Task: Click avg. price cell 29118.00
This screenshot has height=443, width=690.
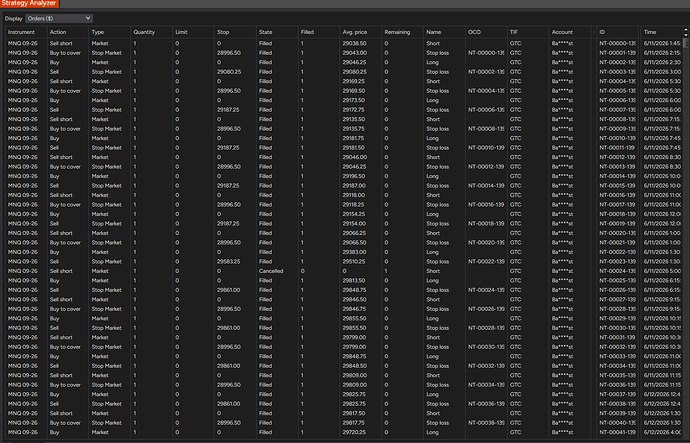Action: point(355,195)
